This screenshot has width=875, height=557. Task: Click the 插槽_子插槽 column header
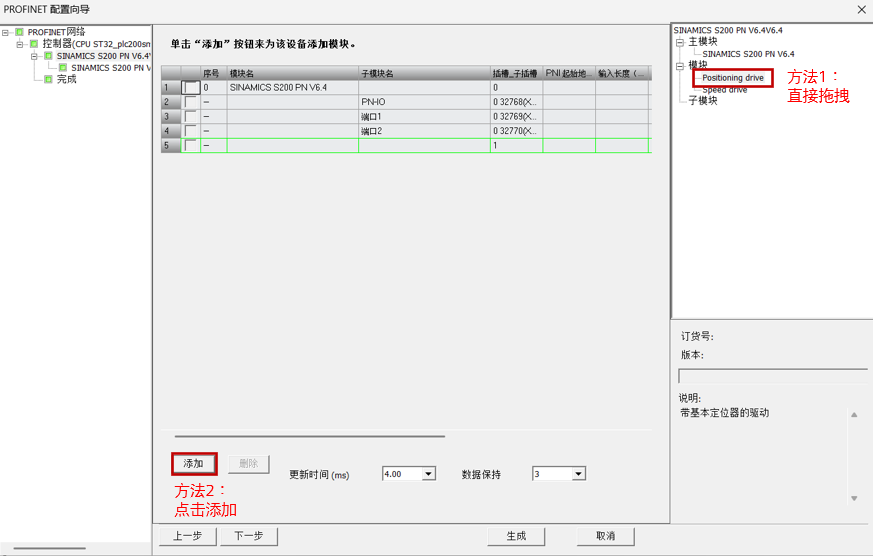tap(516, 74)
